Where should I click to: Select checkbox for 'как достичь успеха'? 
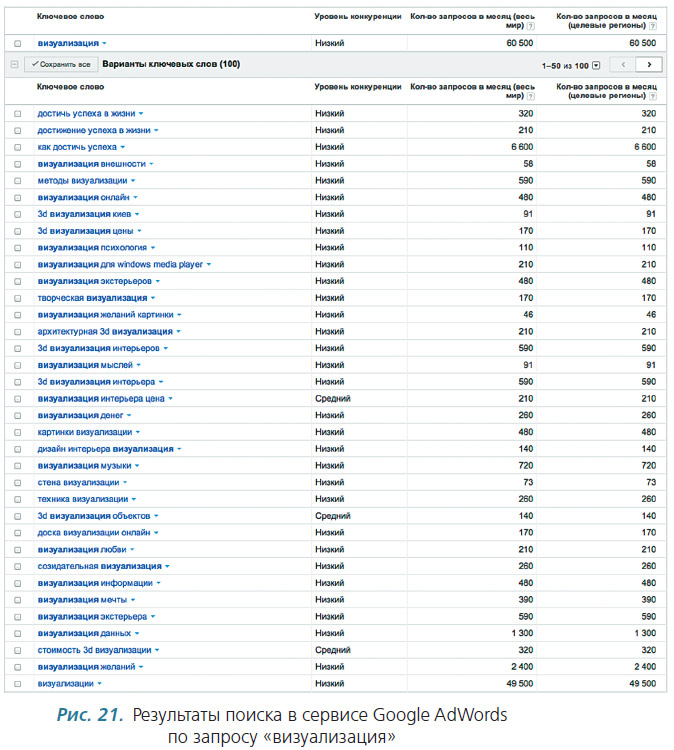(x=18, y=147)
